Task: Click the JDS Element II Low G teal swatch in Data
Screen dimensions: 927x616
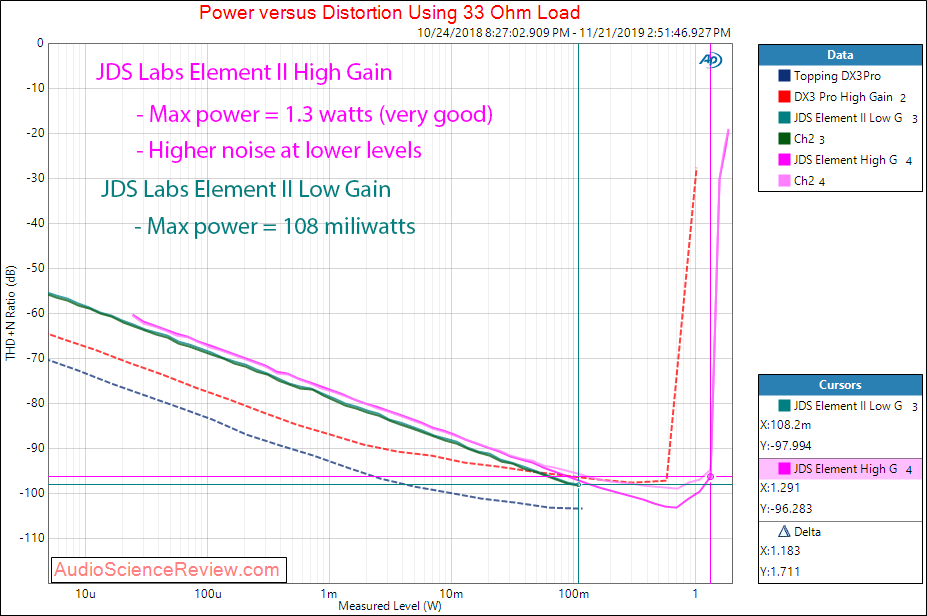Action: (785, 118)
